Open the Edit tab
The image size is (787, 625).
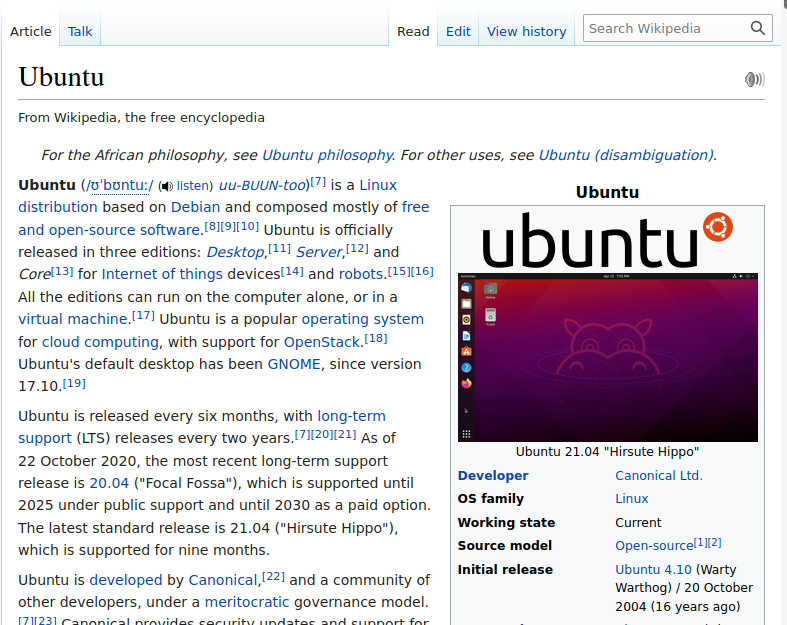pos(458,31)
